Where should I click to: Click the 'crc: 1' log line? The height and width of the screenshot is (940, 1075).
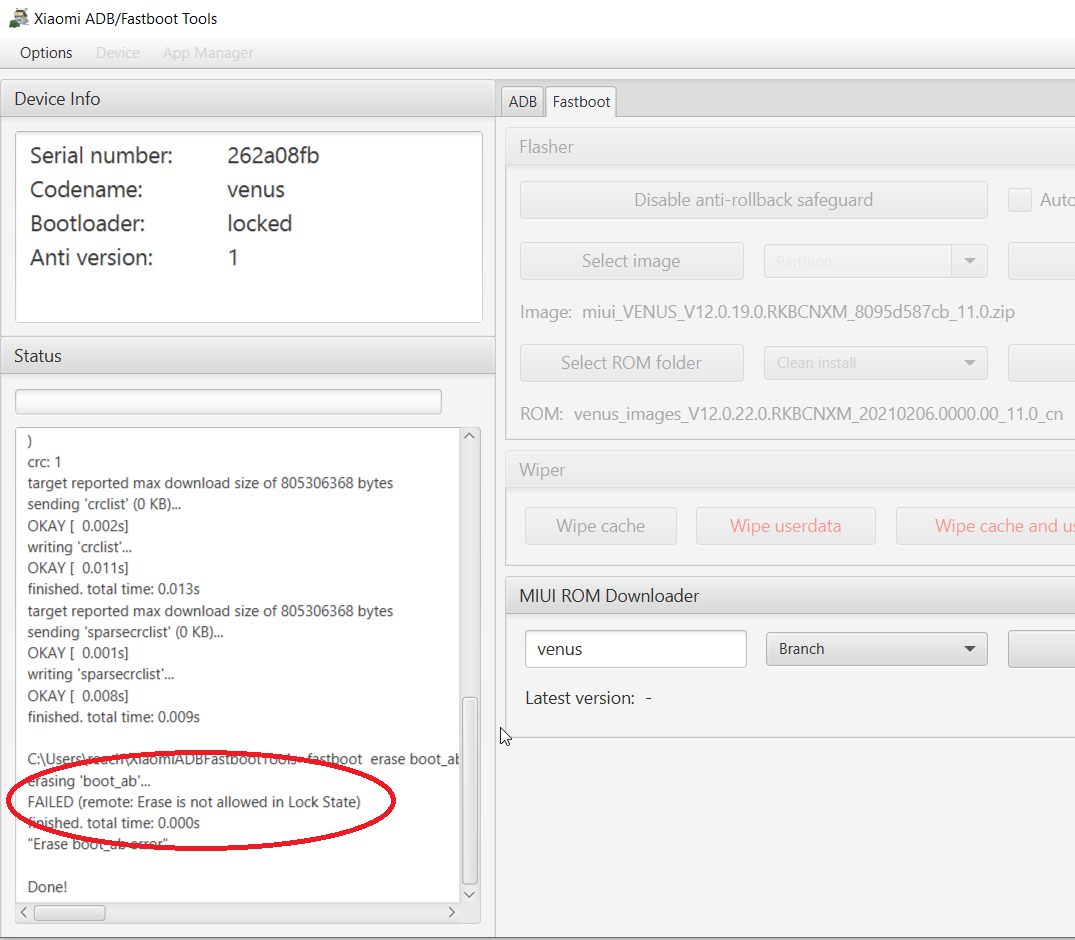45,461
